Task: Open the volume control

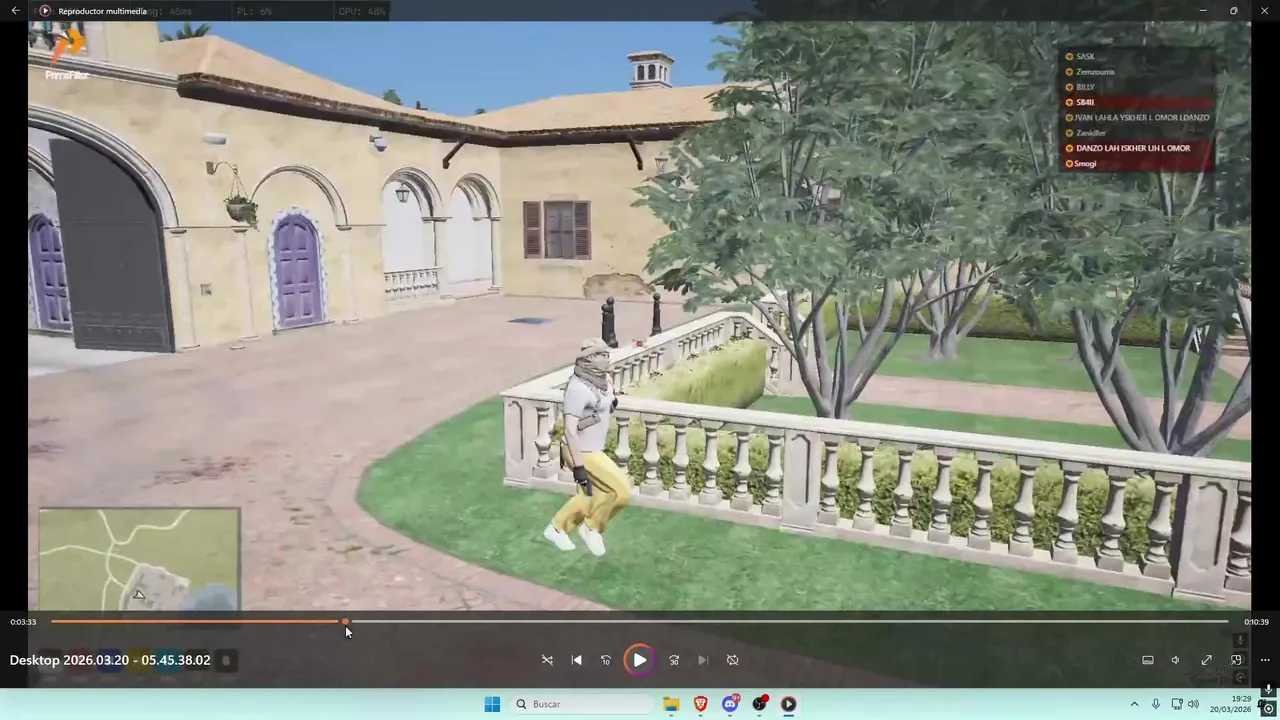Action: [x=1176, y=660]
